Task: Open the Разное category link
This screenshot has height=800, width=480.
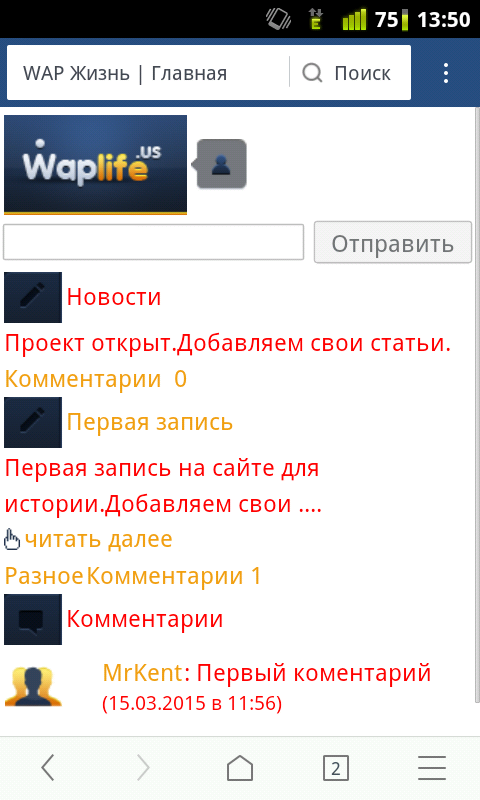Action: (44, 576)
